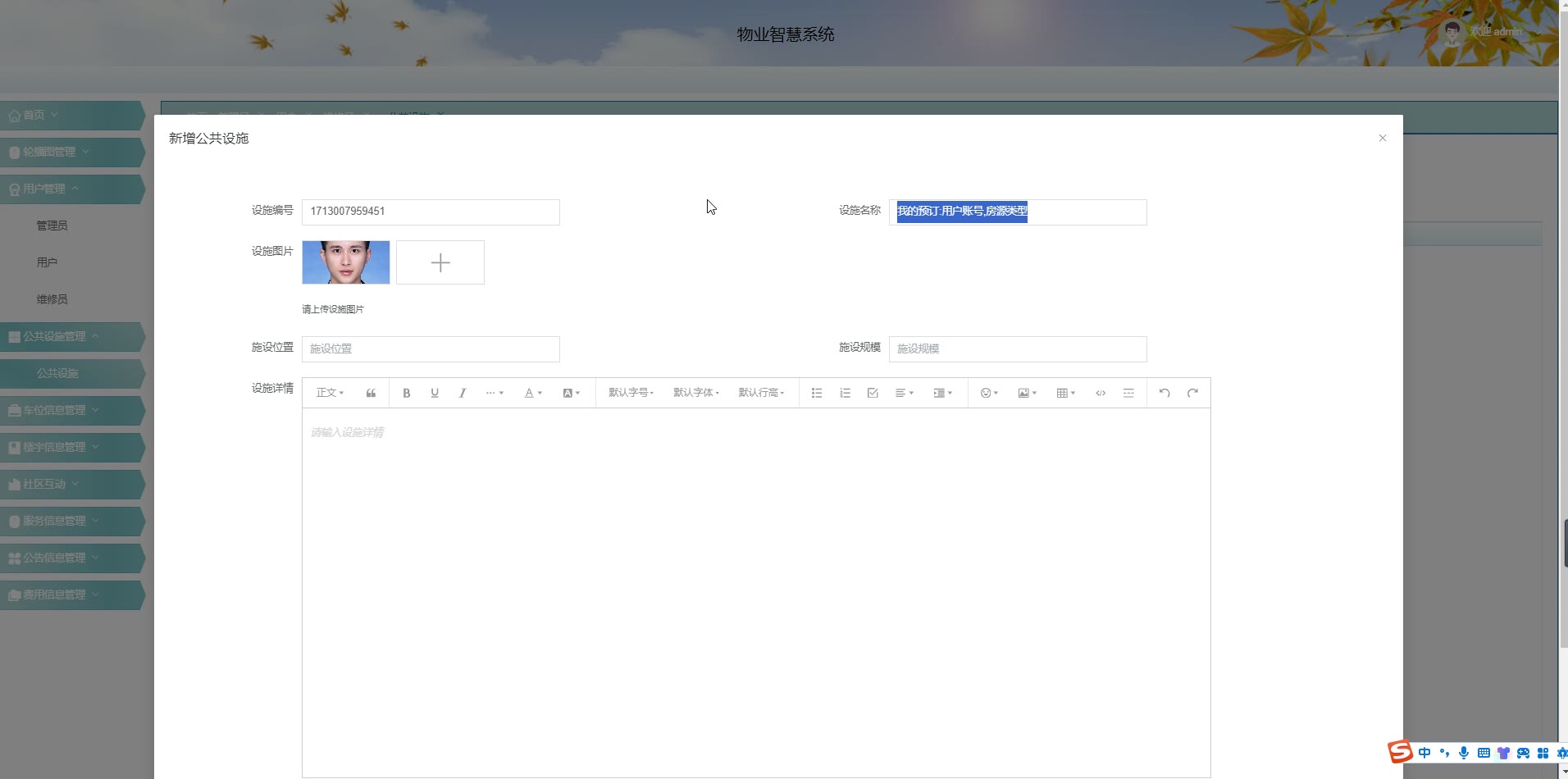Viewport: 1568px width, 779px height.
Task: Toggle italic formatting in the editor
Action: (463, 393)
